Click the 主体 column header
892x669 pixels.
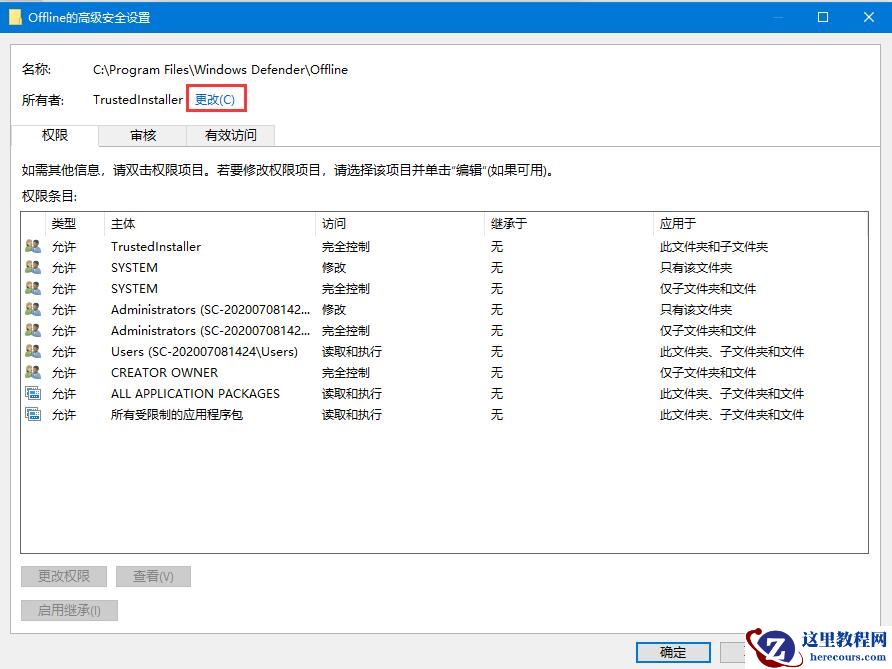point(120,223)
